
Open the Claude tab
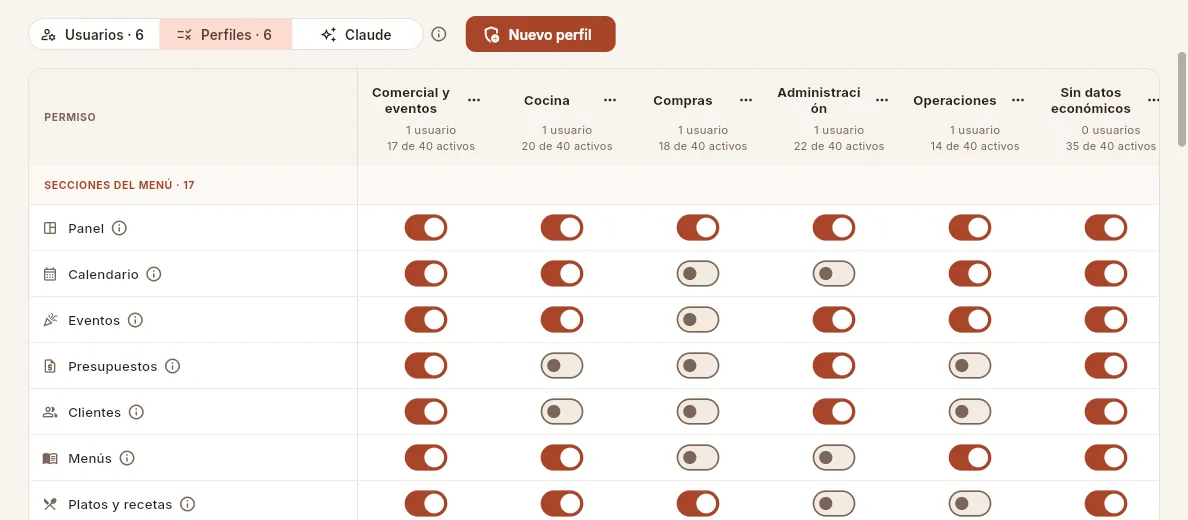click(357, 34)
